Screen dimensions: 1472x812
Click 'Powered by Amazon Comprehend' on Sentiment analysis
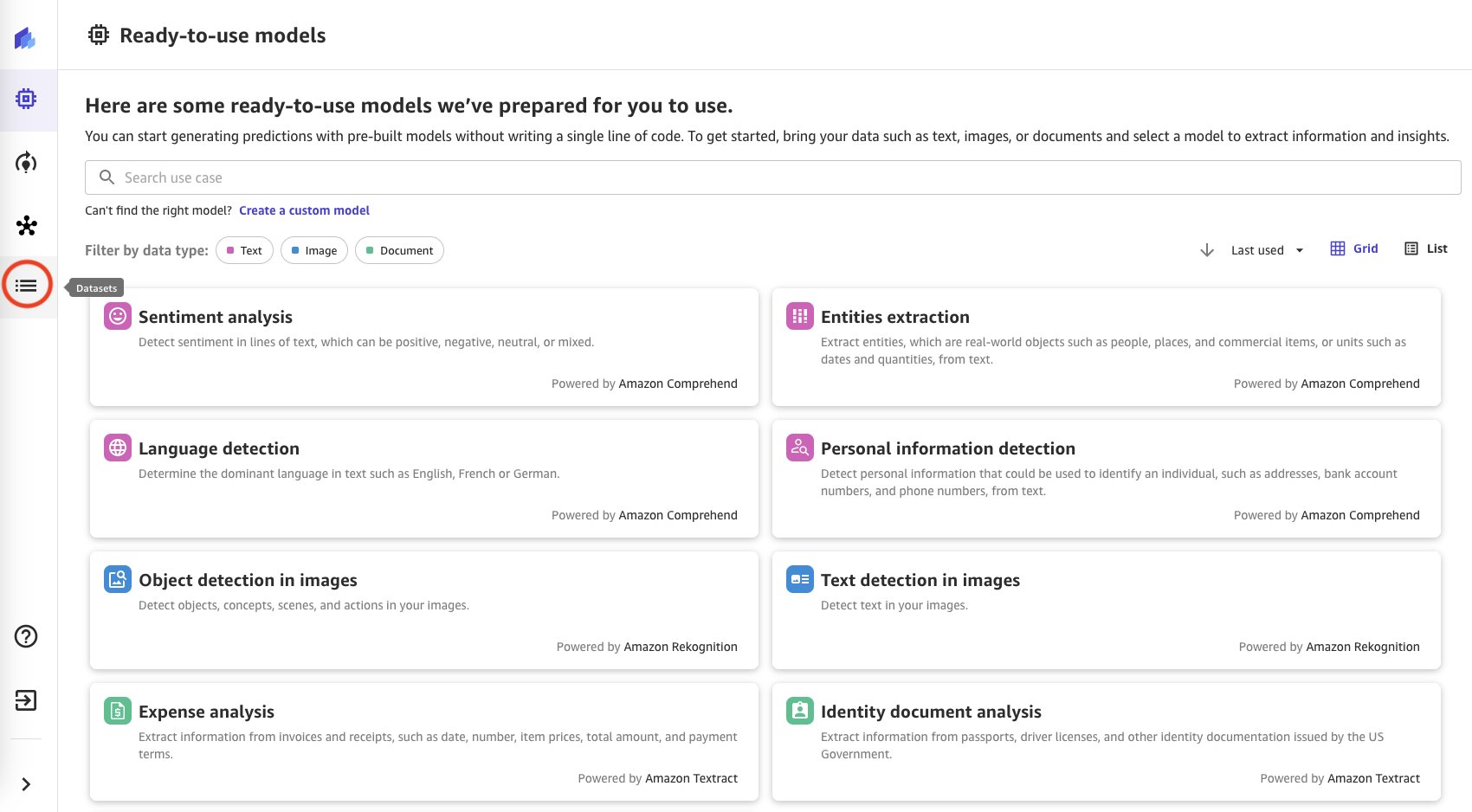pos(644,383)
